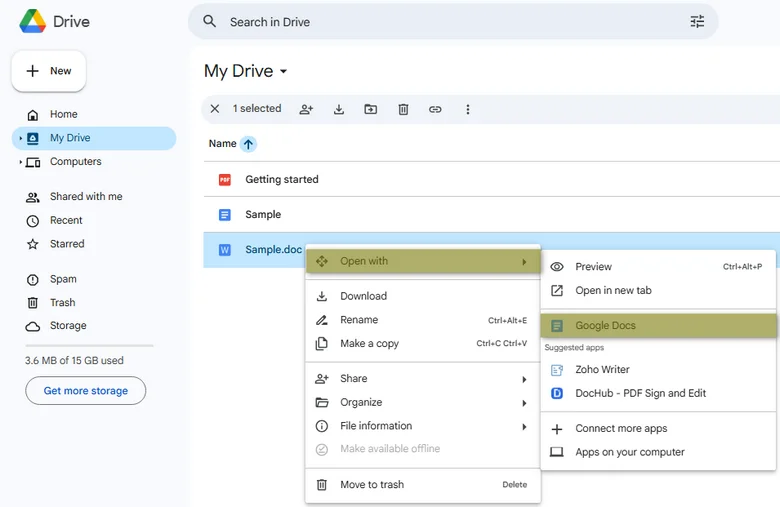Click "DocHub - PDF Sign and Edit" text
Viewport: 780px width, 507px height.
coord(641,394)
